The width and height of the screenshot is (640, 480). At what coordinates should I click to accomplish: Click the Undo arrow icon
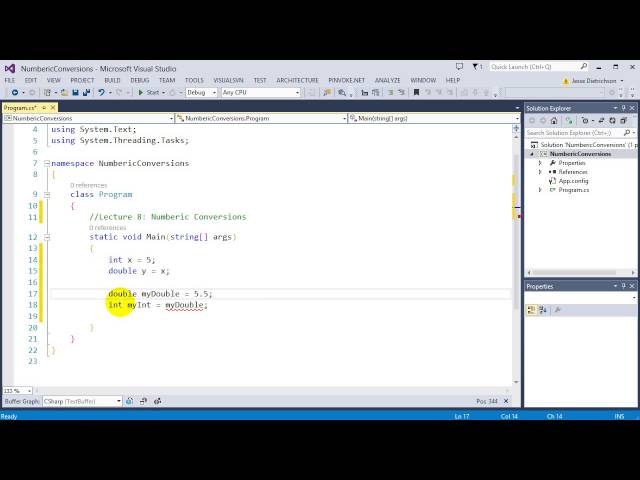(x=101, y=93)
